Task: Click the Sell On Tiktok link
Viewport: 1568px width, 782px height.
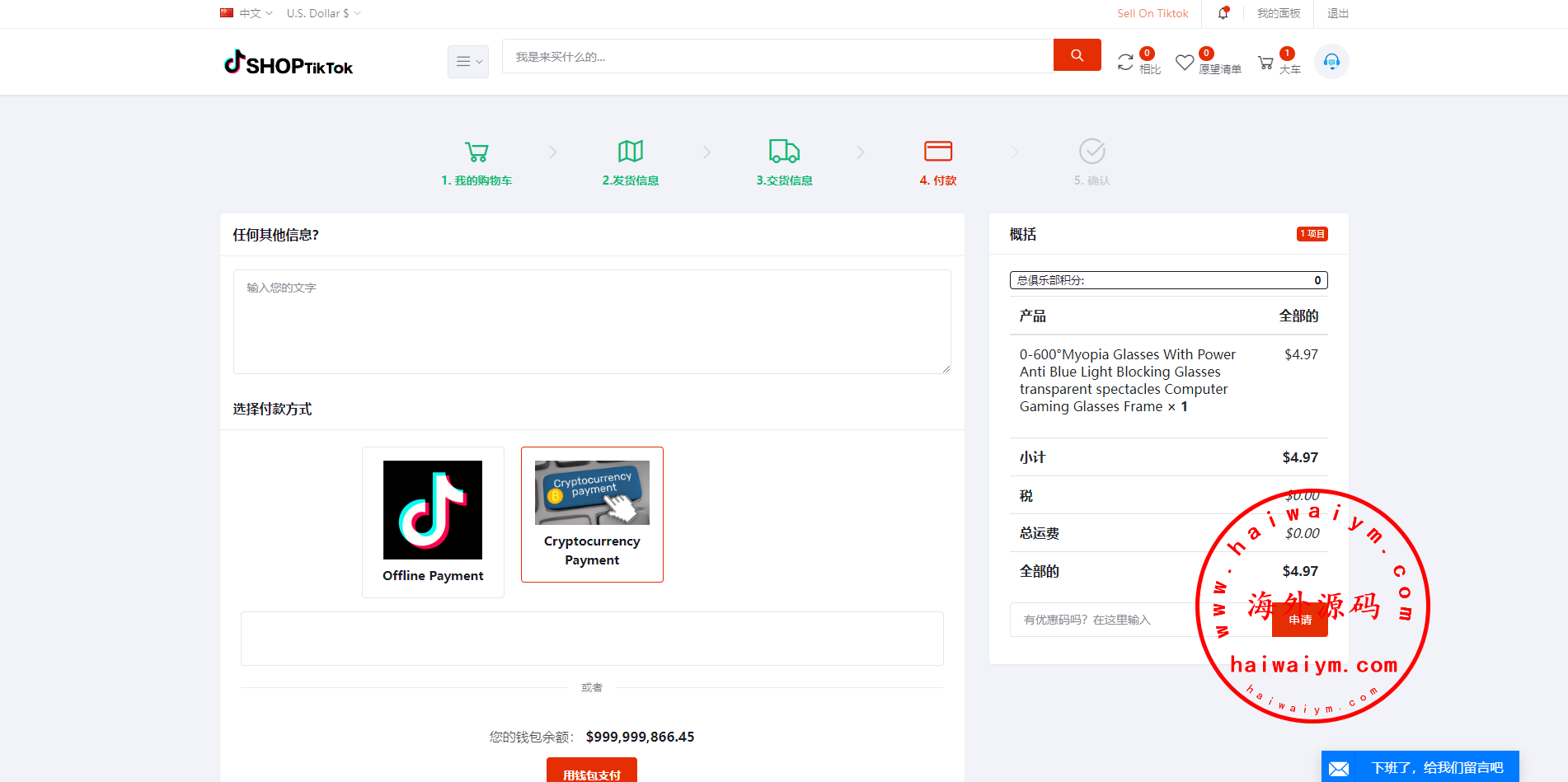Action: pyautogui.click(x=1153, y=13)
